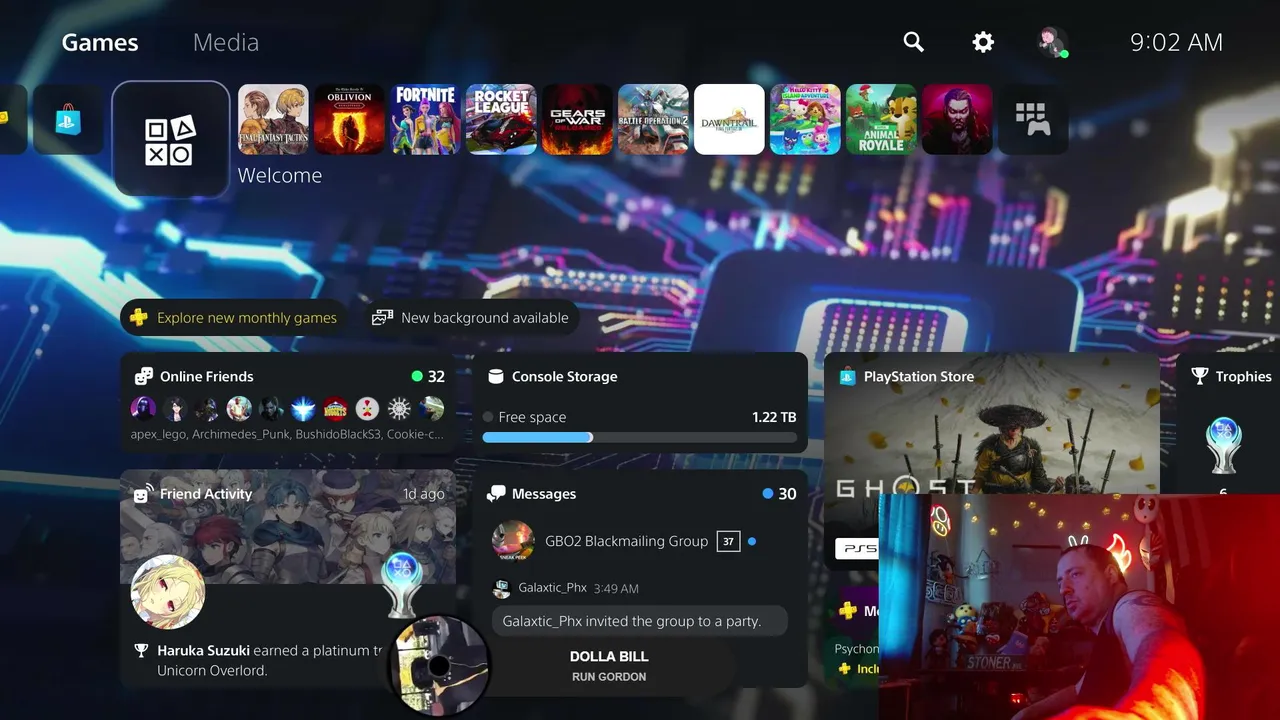
Task: Click the RUN GORDON artist text
Action: (609, 677)
